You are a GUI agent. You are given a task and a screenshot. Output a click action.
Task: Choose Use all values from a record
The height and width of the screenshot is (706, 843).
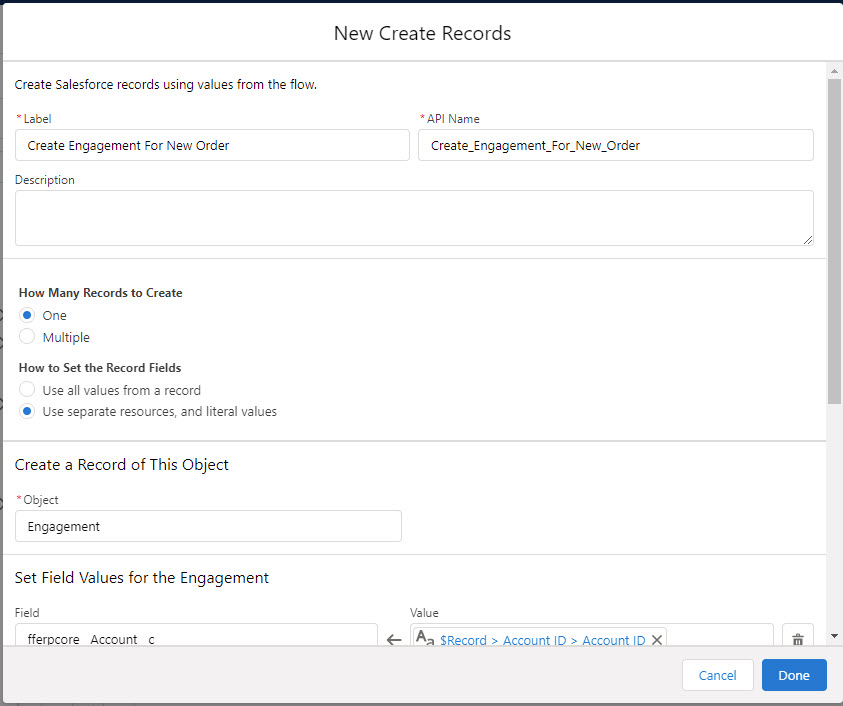click(x=27, y=390)
